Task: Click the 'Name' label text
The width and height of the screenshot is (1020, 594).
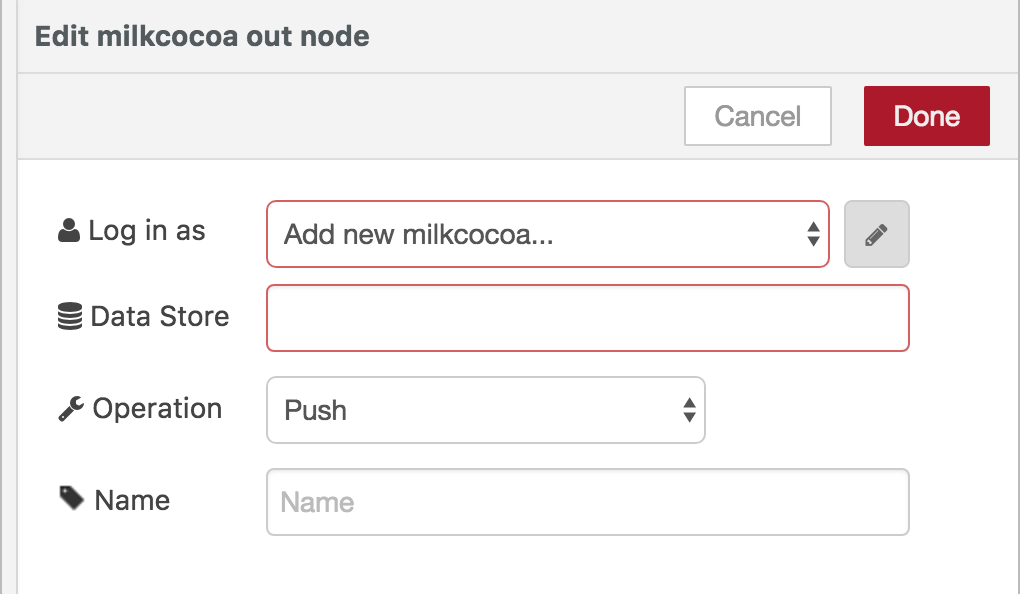Action: tap(132, 500)
